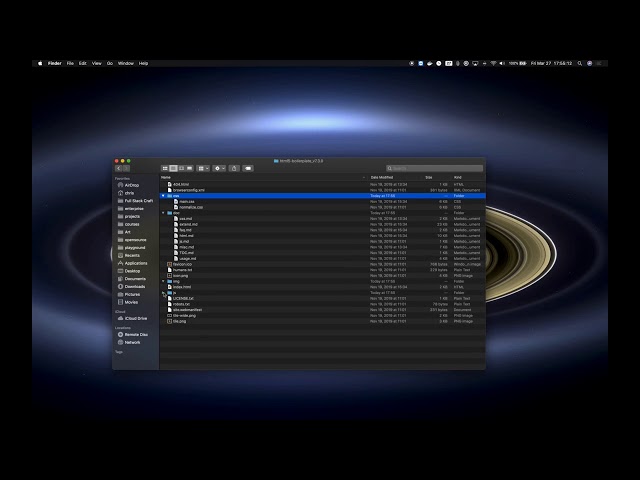The width and height of the screenshot is (640, 480).
Task: Collapse the css folder
Action: coord(163,196)
